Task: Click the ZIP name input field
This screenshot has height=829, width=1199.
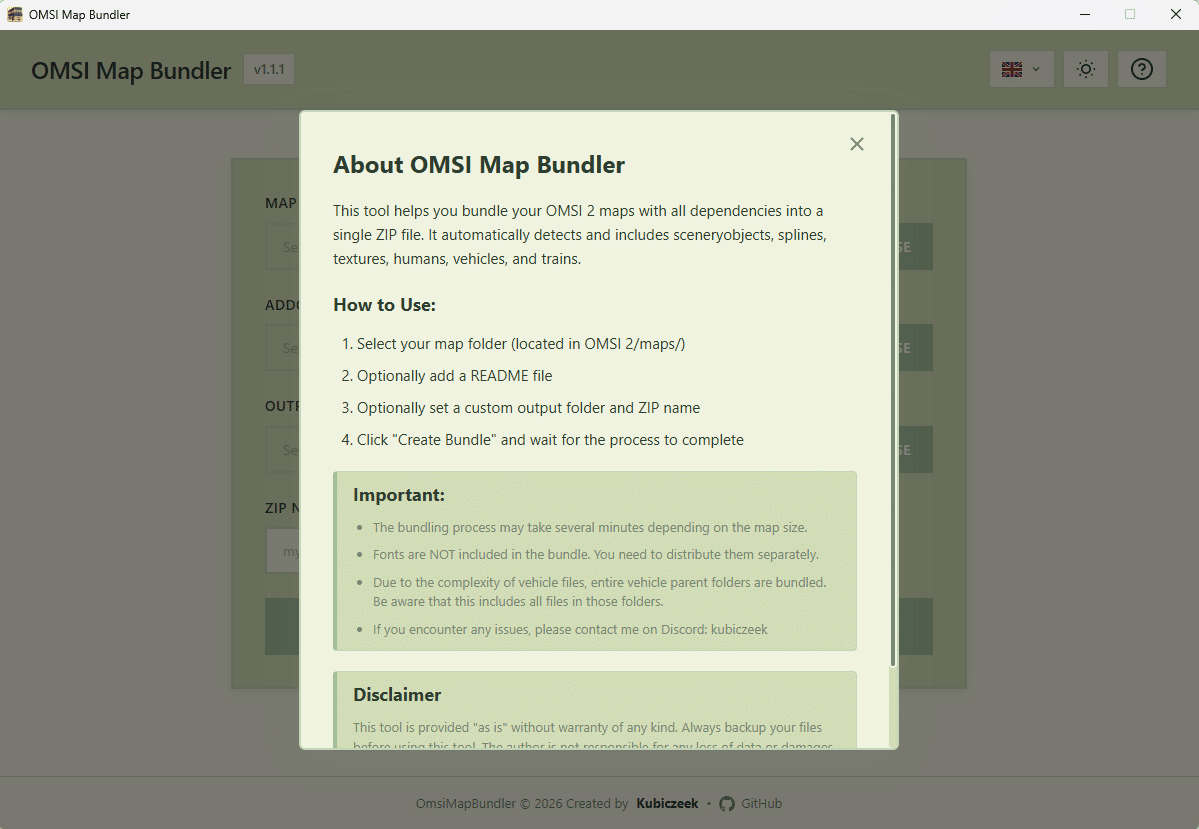Action: 282,551
